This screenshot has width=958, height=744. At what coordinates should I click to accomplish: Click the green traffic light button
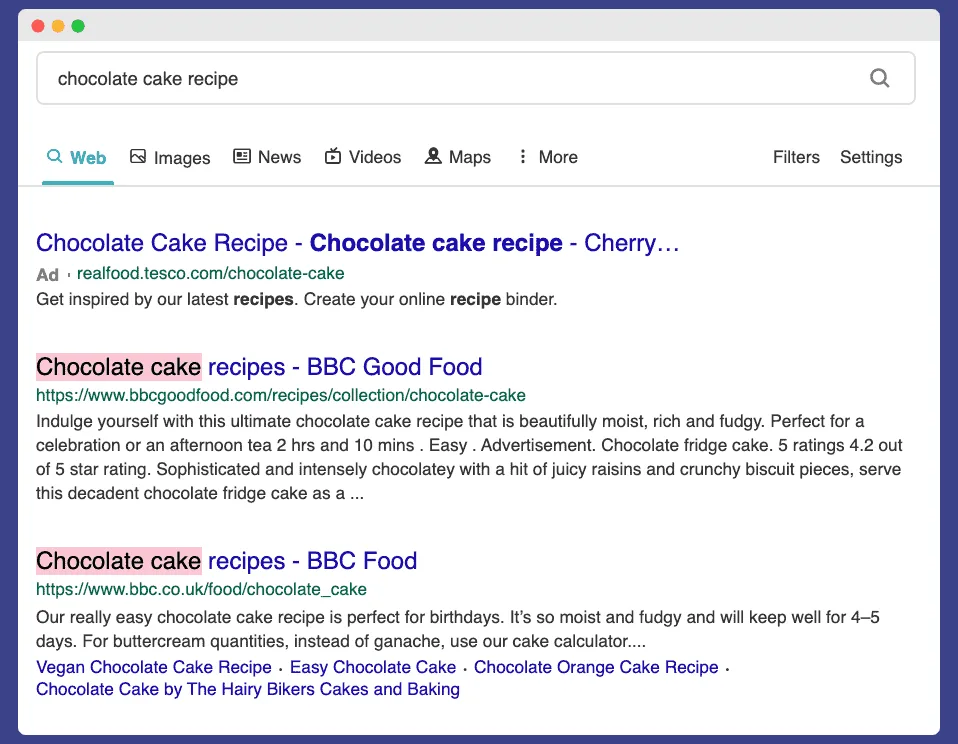[x=80, y=26]
